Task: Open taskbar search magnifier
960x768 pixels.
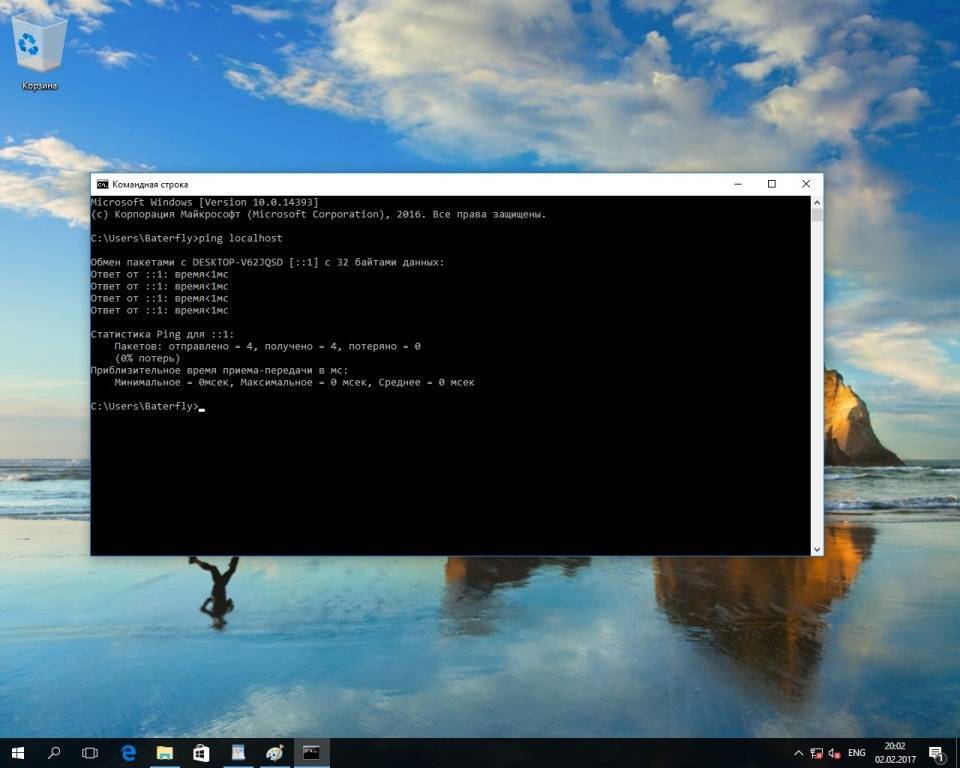Action: 54,752
